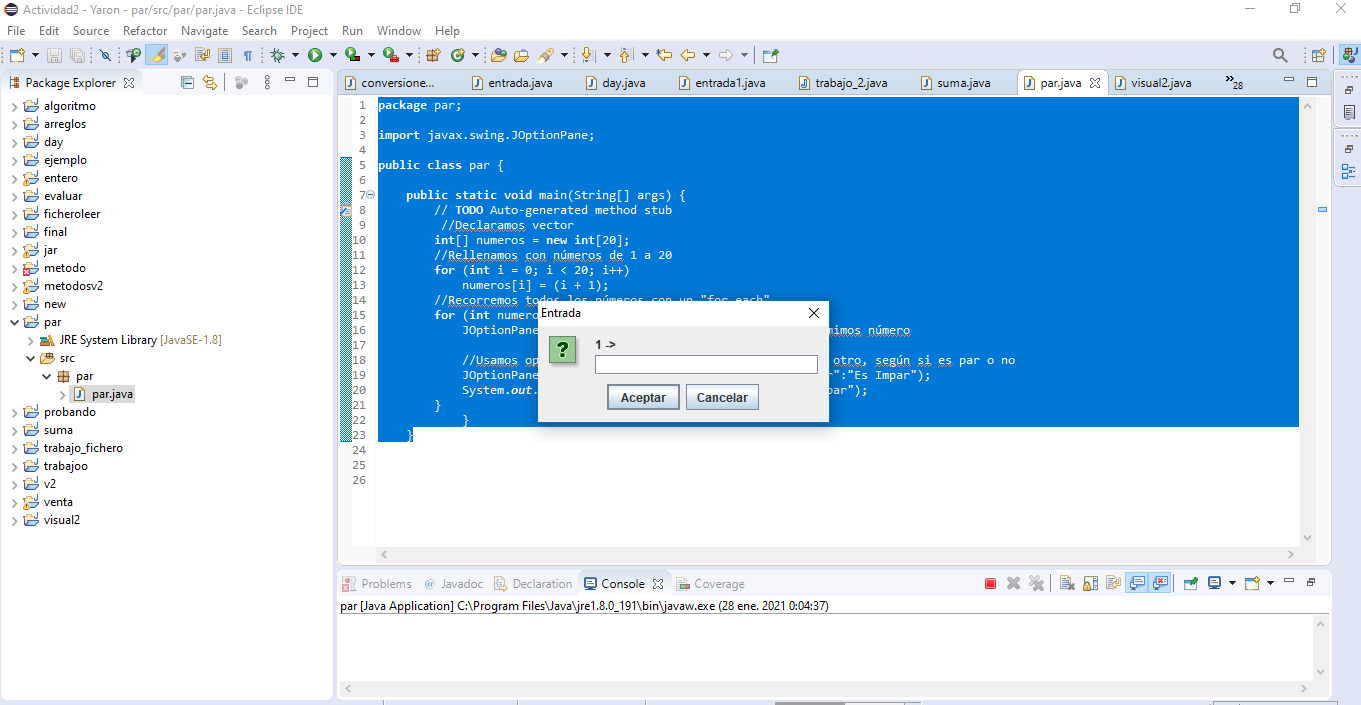Toggle Link with Editor in Package Explorer
This screenshot has width=1361, height=705.
(209, 82)
